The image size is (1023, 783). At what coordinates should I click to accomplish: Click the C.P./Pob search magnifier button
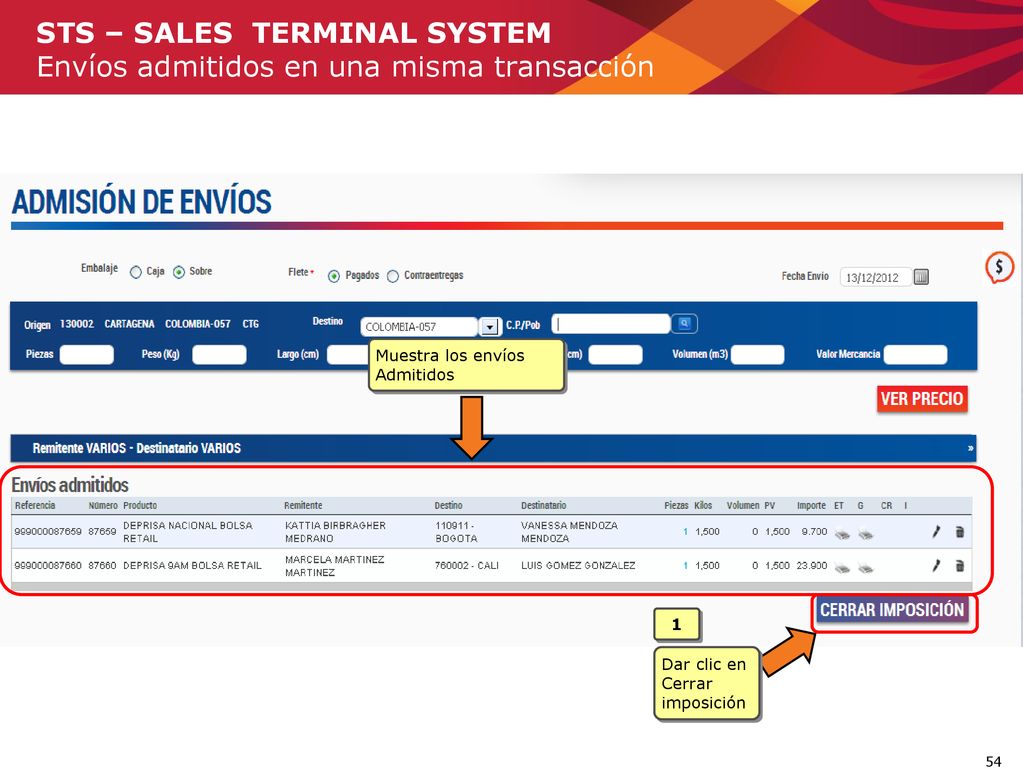[x=684, y=323]
